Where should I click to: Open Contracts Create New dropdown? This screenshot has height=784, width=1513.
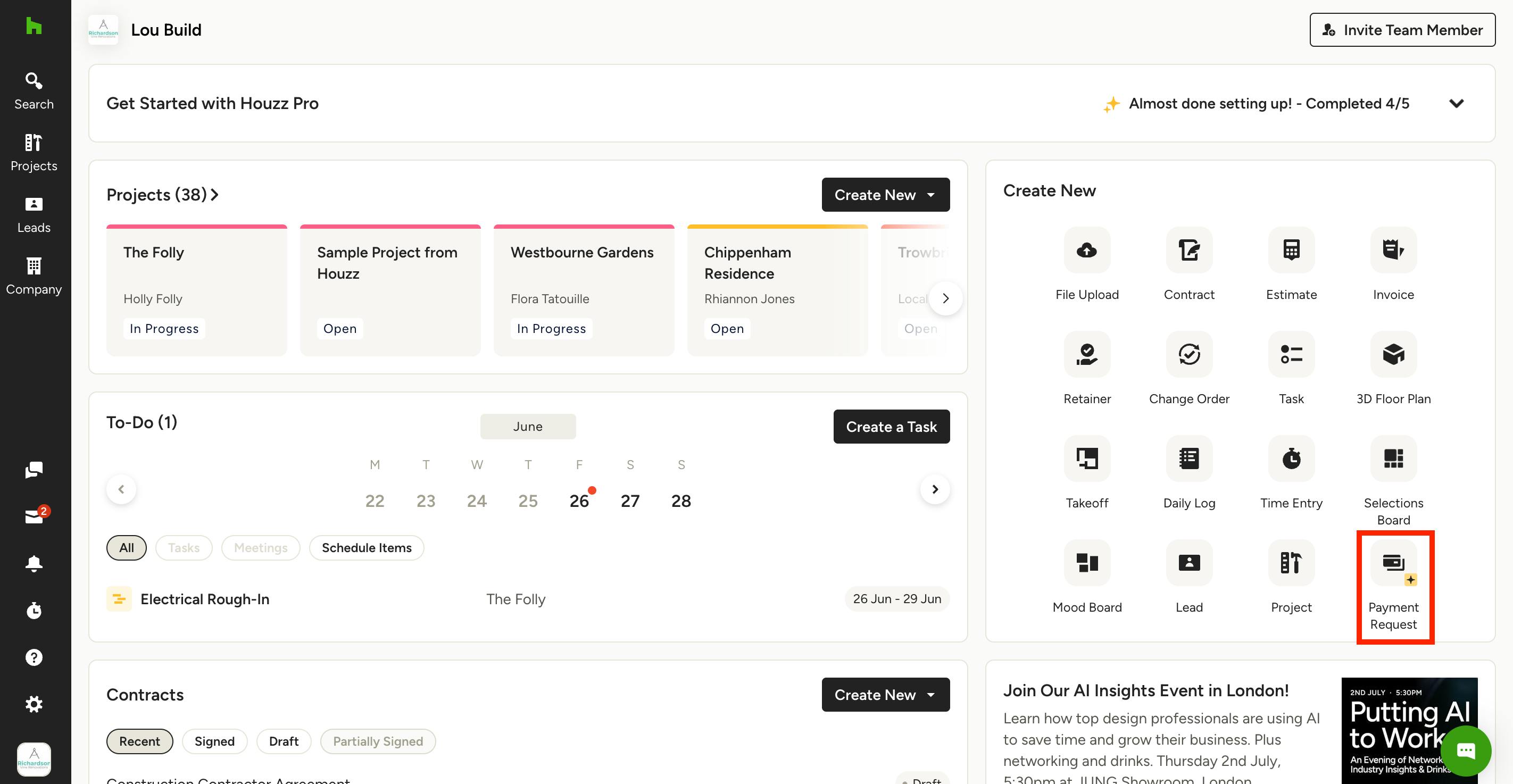[885, 695]
